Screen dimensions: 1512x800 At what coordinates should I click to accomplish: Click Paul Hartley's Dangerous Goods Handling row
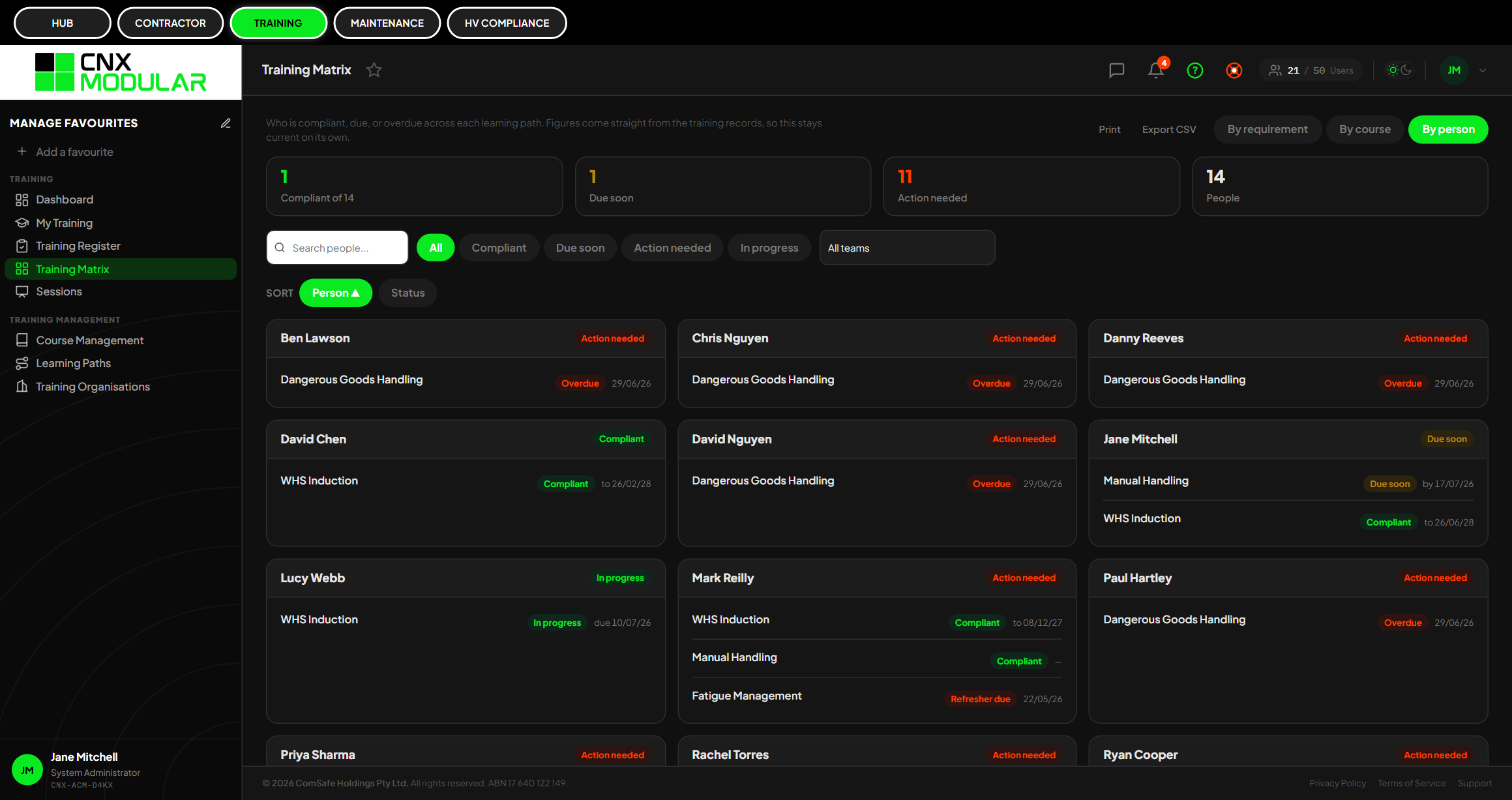1288,620
